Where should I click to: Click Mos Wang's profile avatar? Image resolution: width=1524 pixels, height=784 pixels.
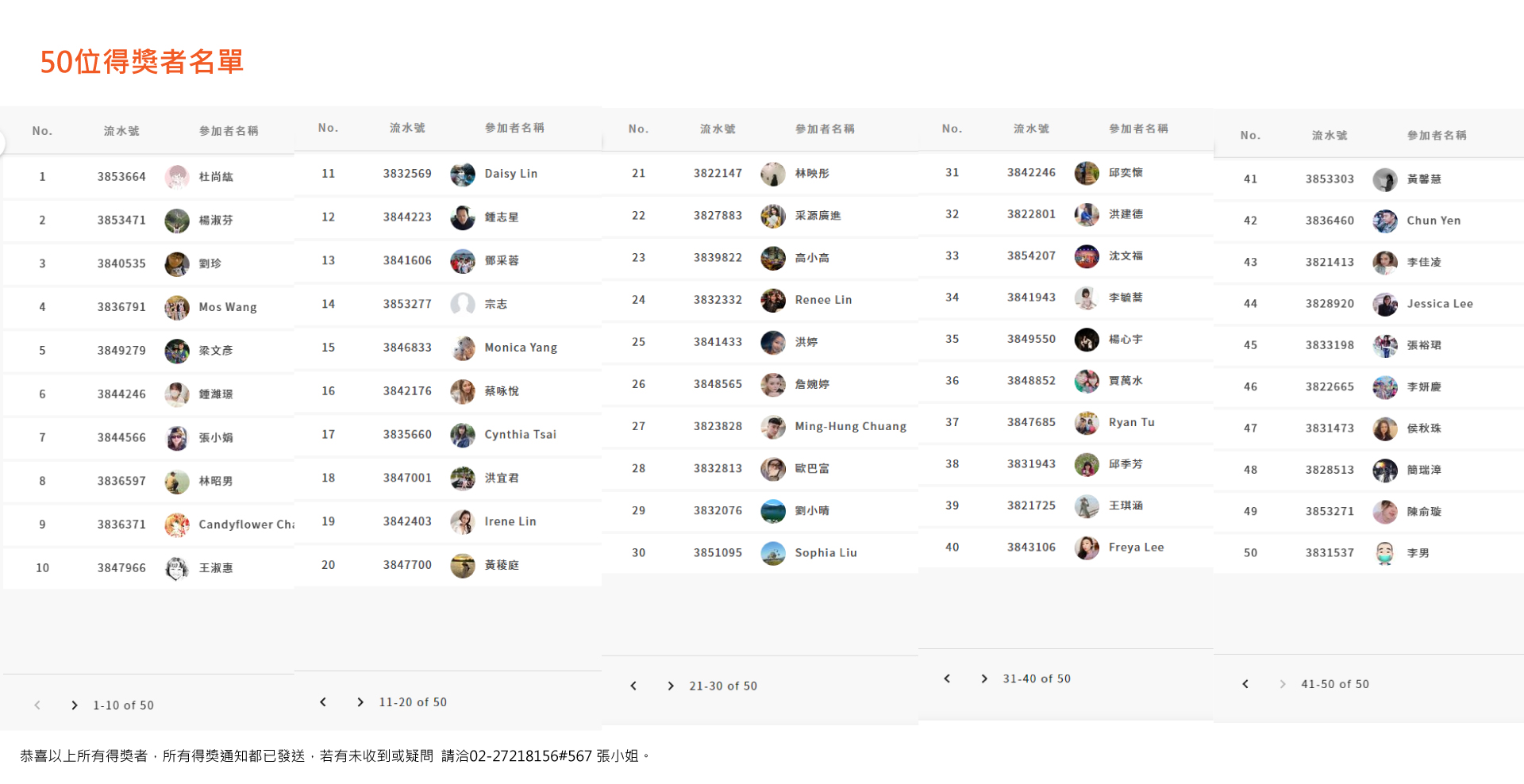tap(176, 307)
